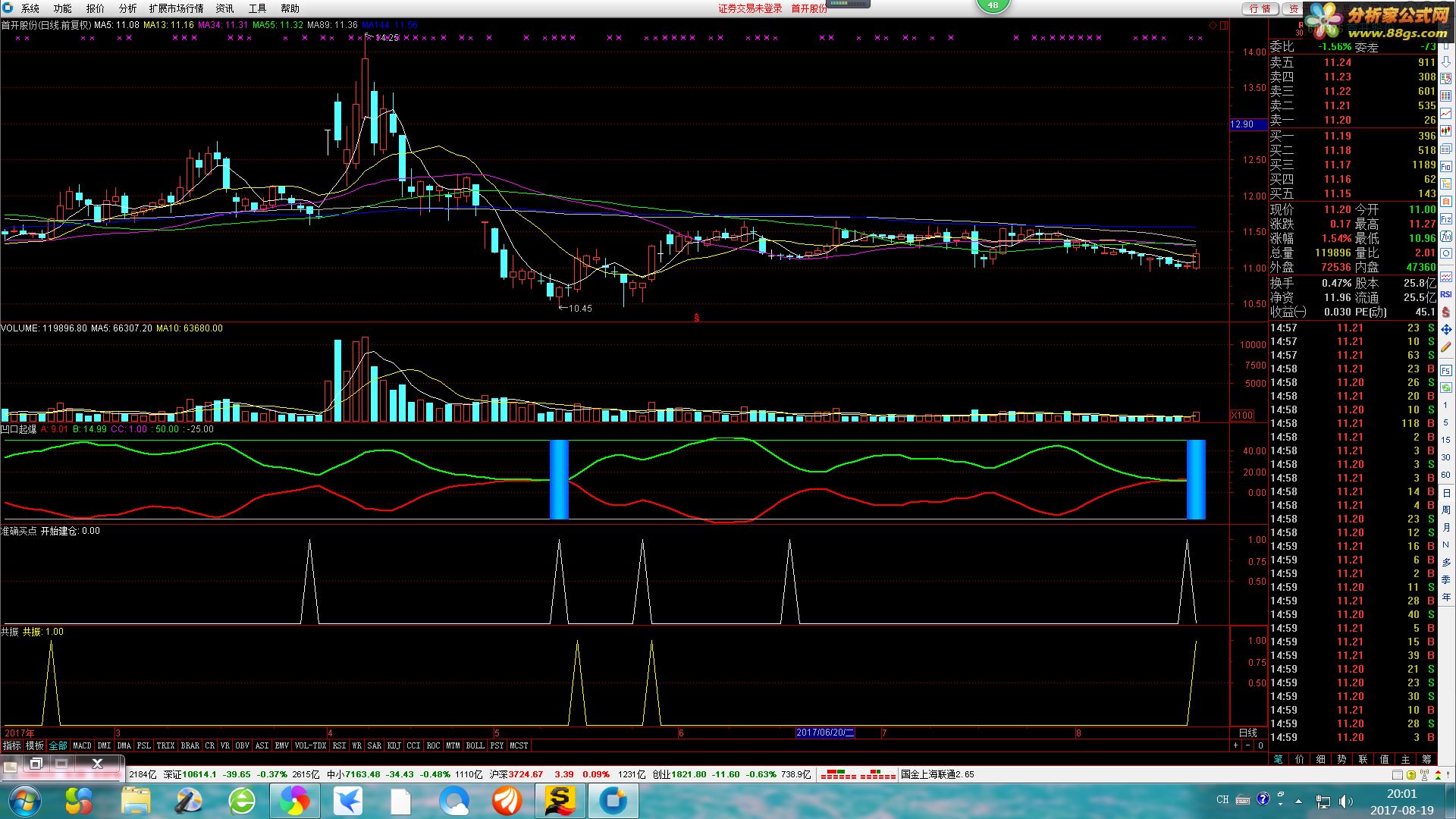Click the 日线 period label

click(x=1247, y=733)
